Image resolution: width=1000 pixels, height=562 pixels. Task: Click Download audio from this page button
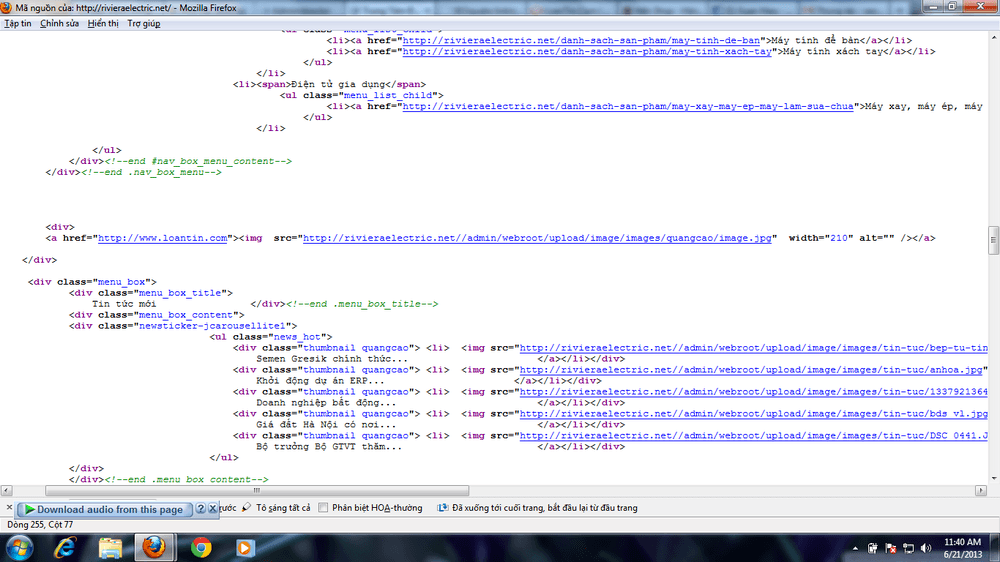point(104,509)
